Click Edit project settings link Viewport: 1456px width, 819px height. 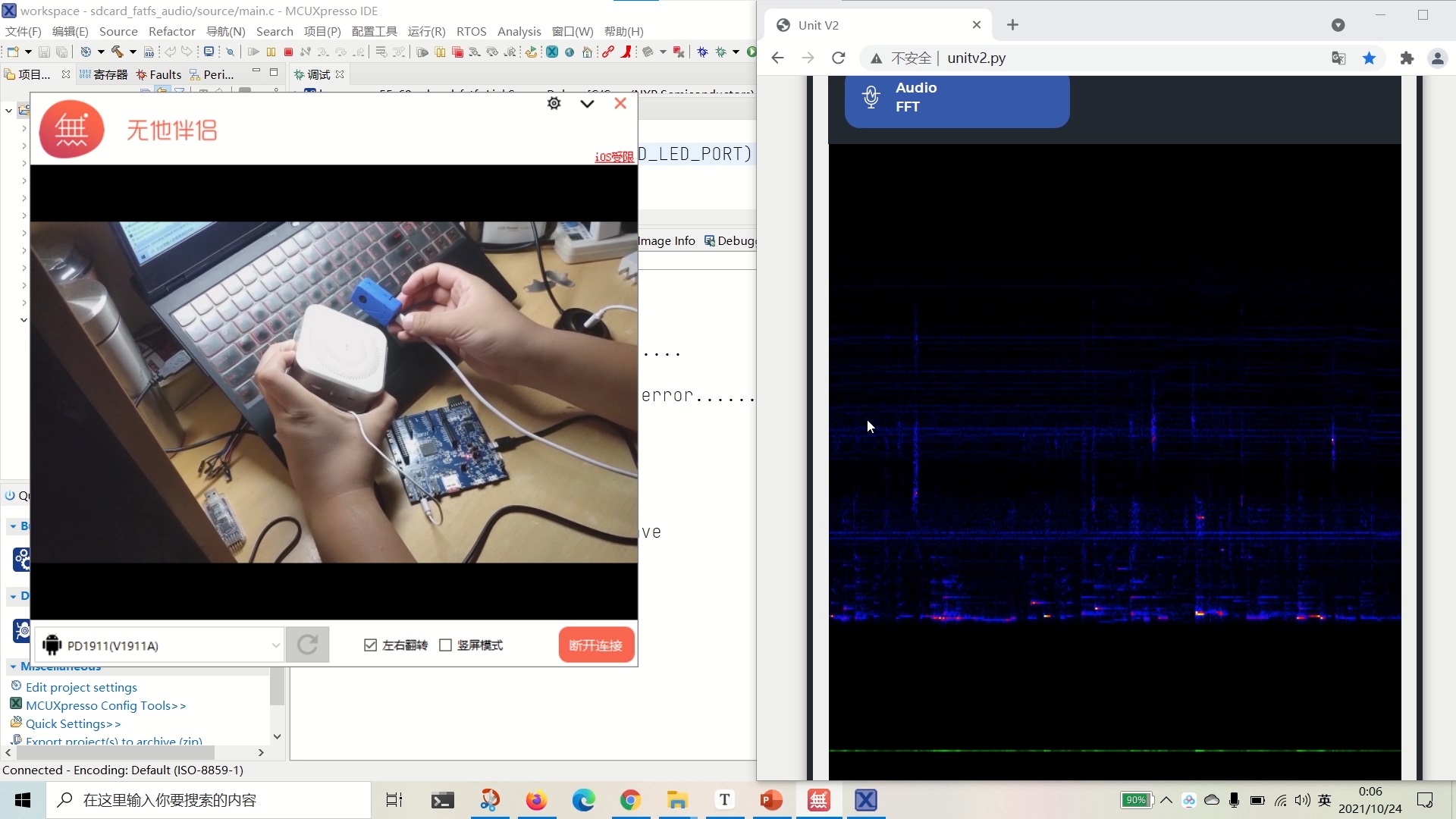coord(81,687)
